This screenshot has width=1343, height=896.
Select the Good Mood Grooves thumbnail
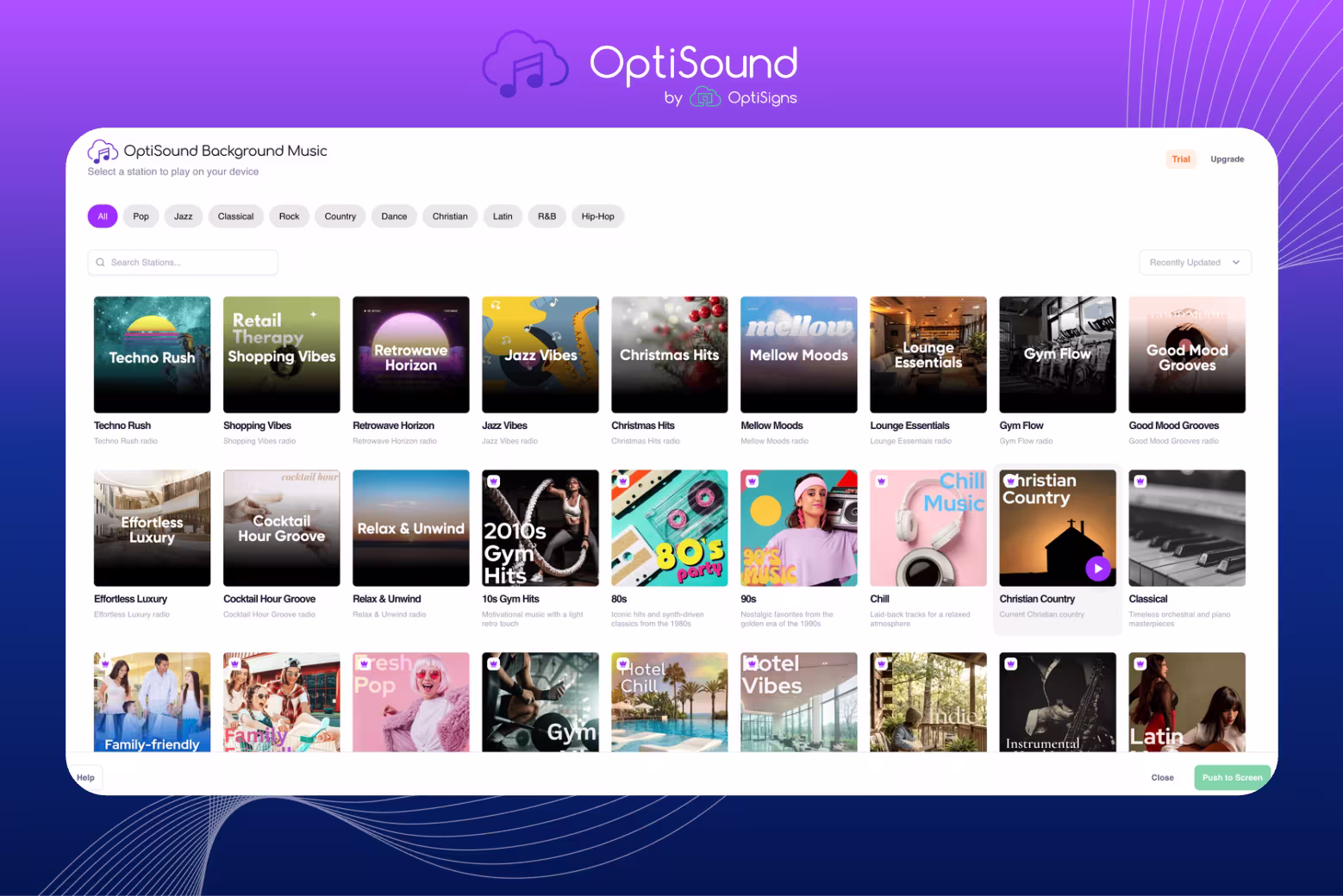click(x=1187, y=355)
